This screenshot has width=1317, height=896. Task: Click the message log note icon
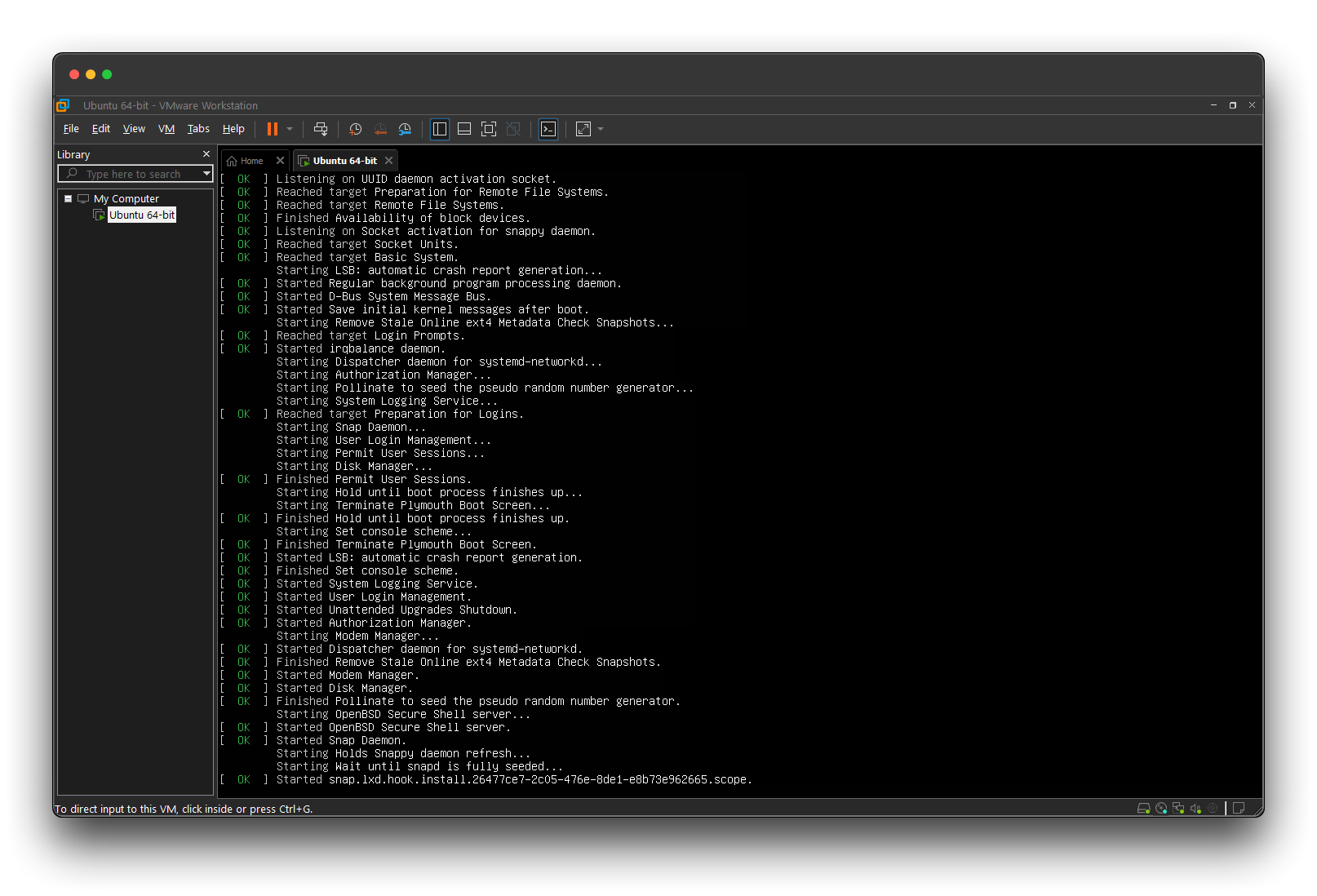(1239, 808)
